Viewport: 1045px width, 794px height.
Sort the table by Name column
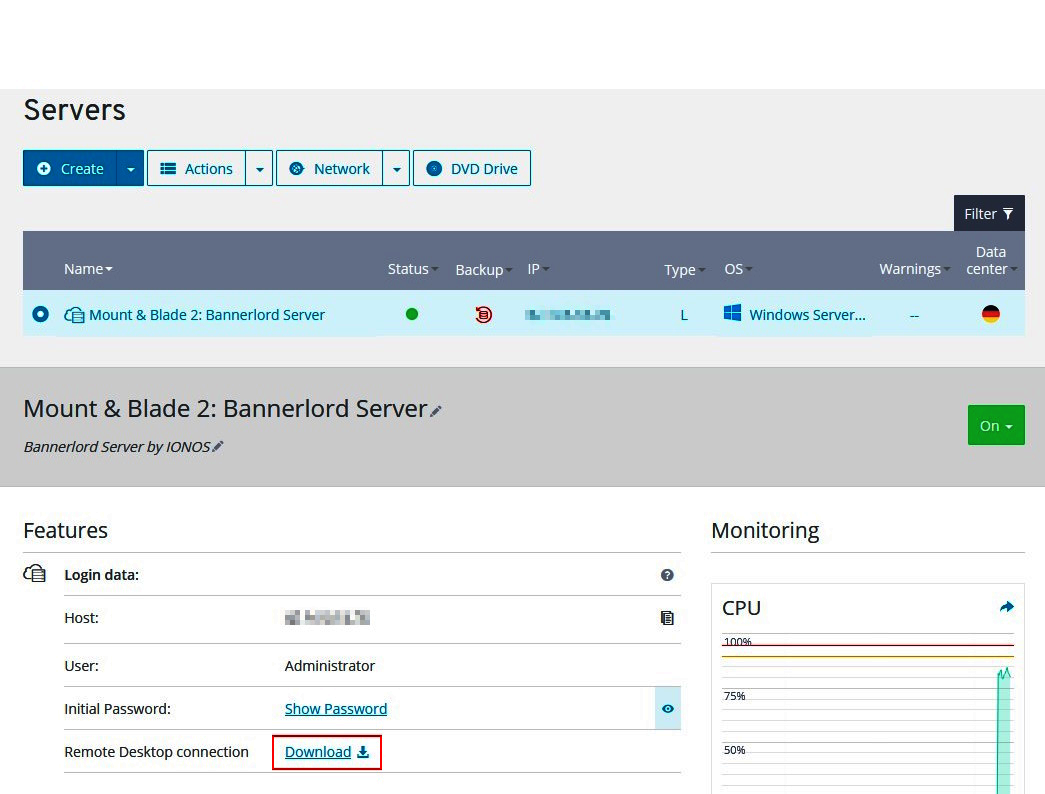click(x=88, y=269)
